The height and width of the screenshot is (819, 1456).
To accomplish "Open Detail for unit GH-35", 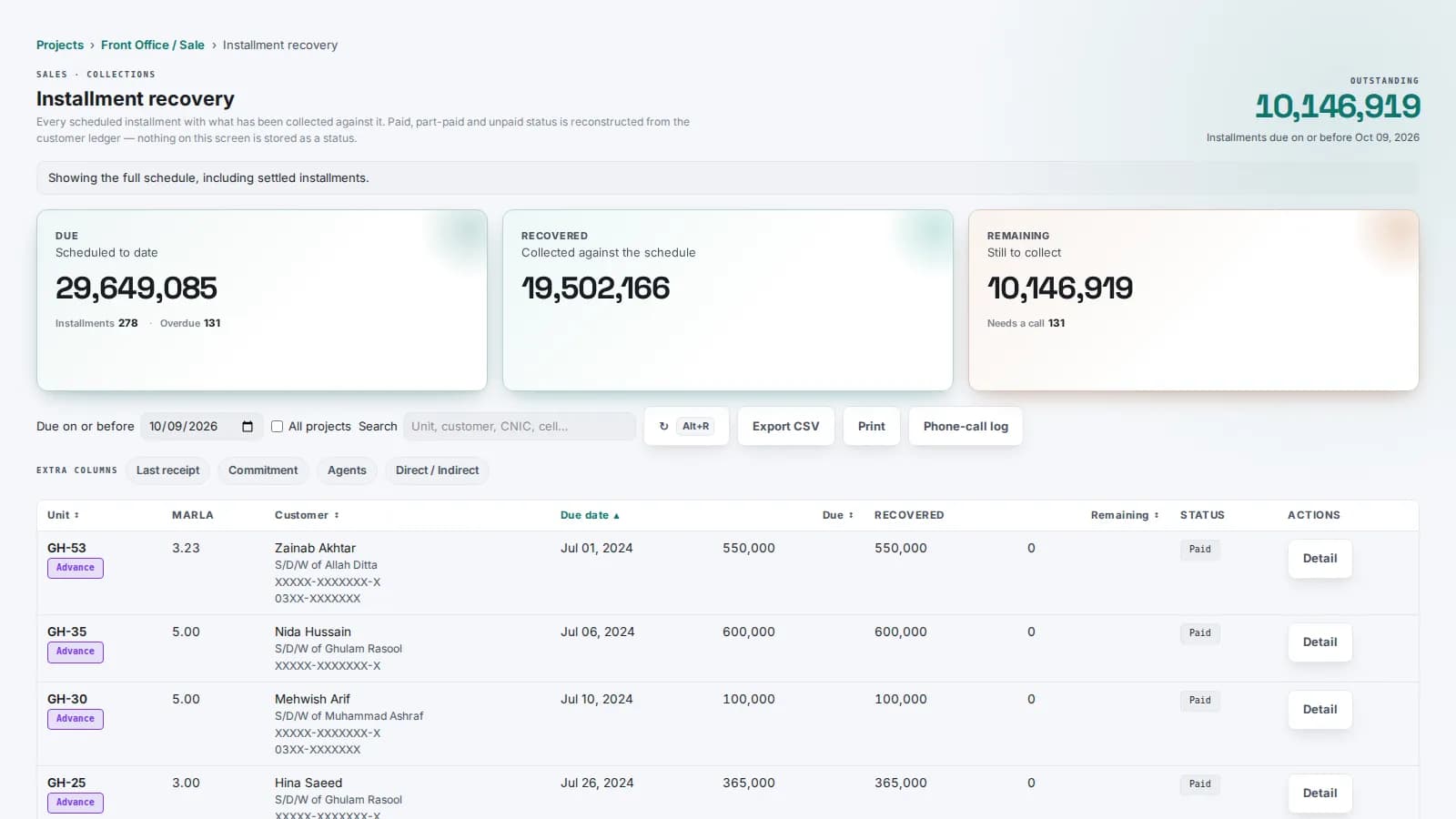I will point(1319,642).
